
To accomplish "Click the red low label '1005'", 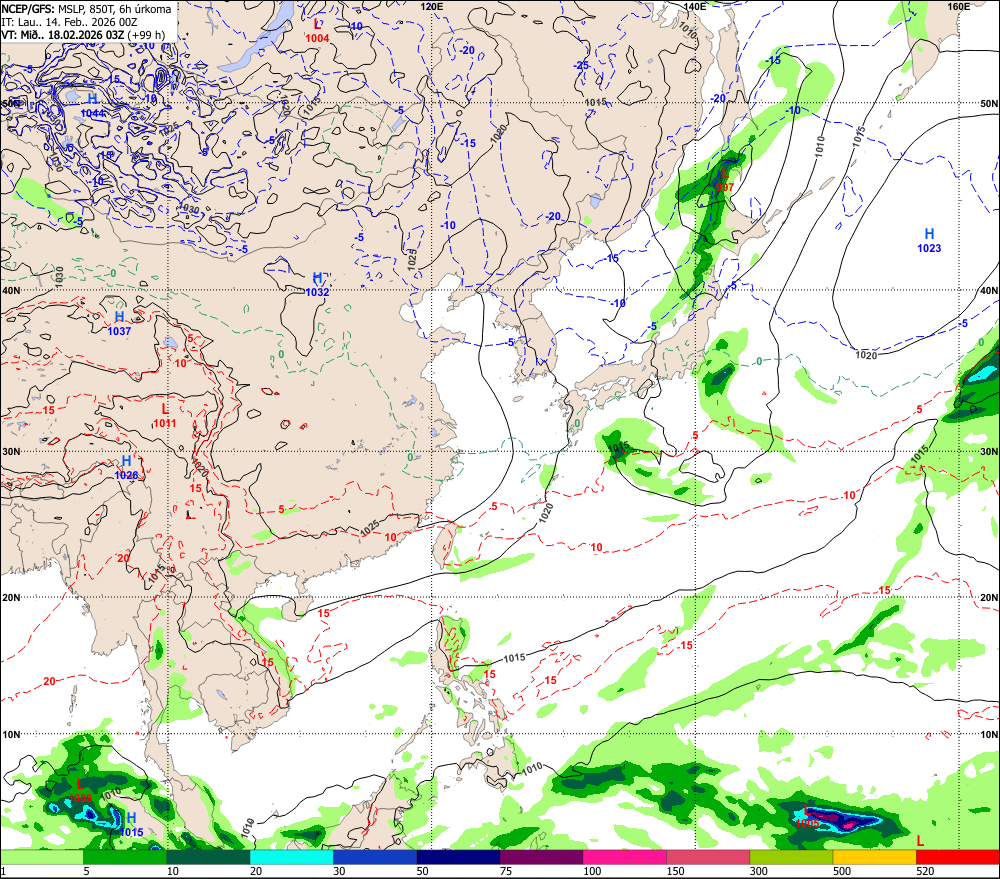I will point(807,824).
